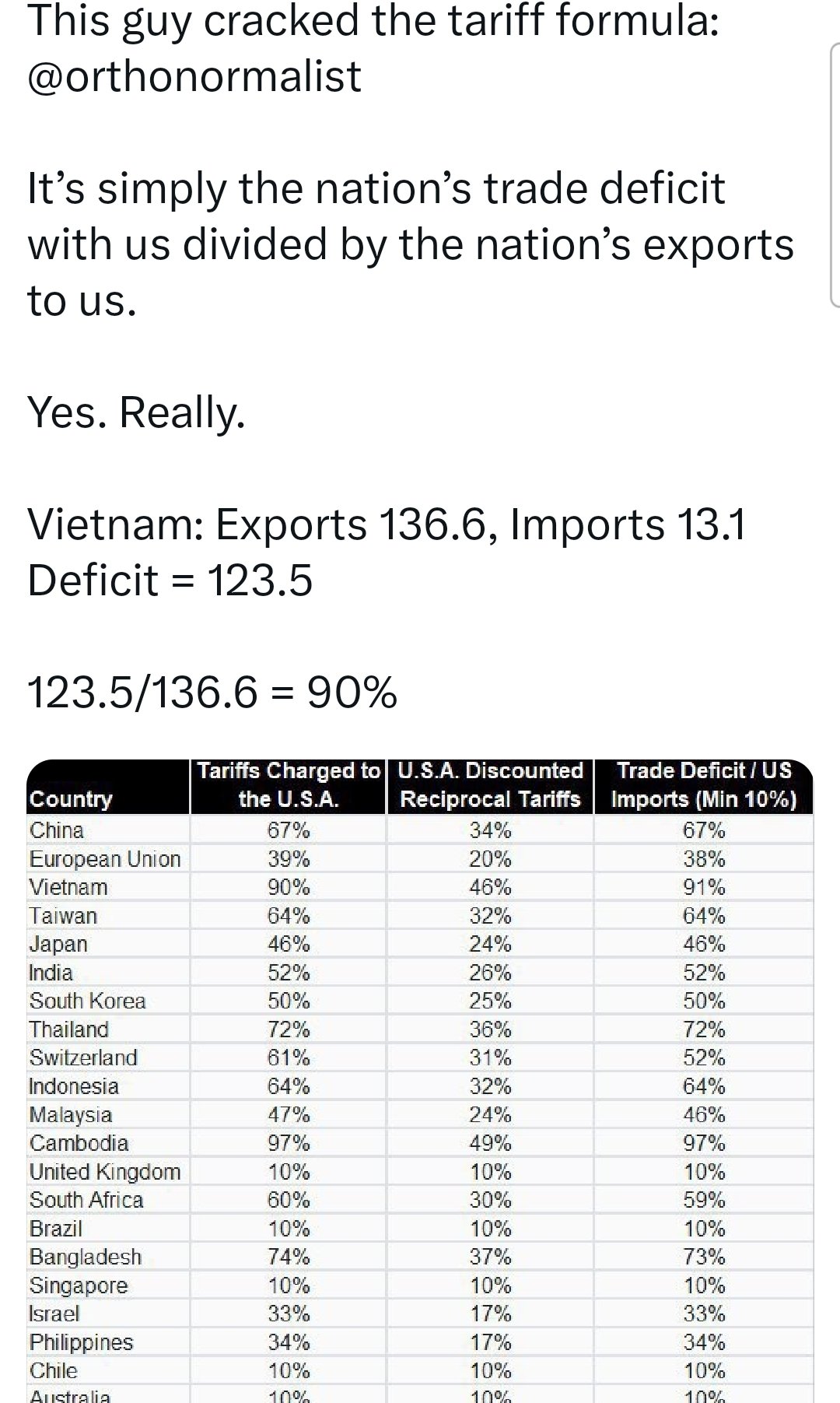Click Cambodia's 49% reciprocal tariff cell
The height and width of the screenshot is (1403, 840).
(x=490, y=1143)
